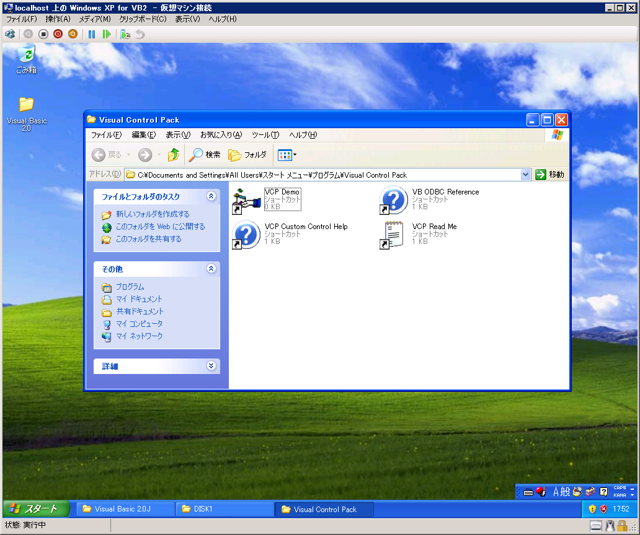
Task: Take a snapshot using the toolbar icon
Action: pos(125,34)
